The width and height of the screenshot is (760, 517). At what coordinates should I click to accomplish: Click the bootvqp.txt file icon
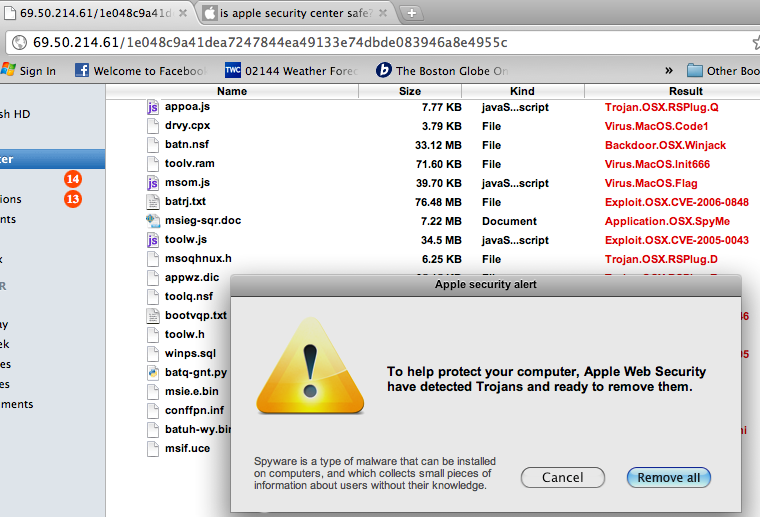(153, 315)
